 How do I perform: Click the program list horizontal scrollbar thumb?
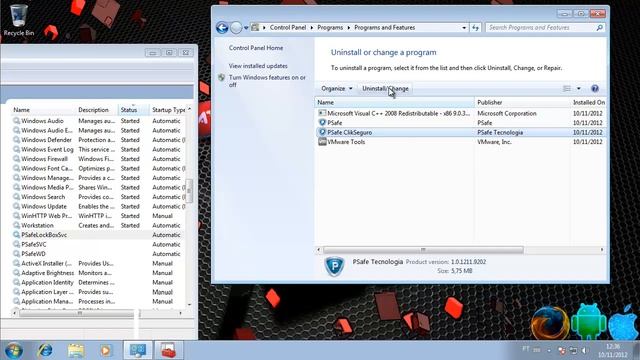point(423,249)
